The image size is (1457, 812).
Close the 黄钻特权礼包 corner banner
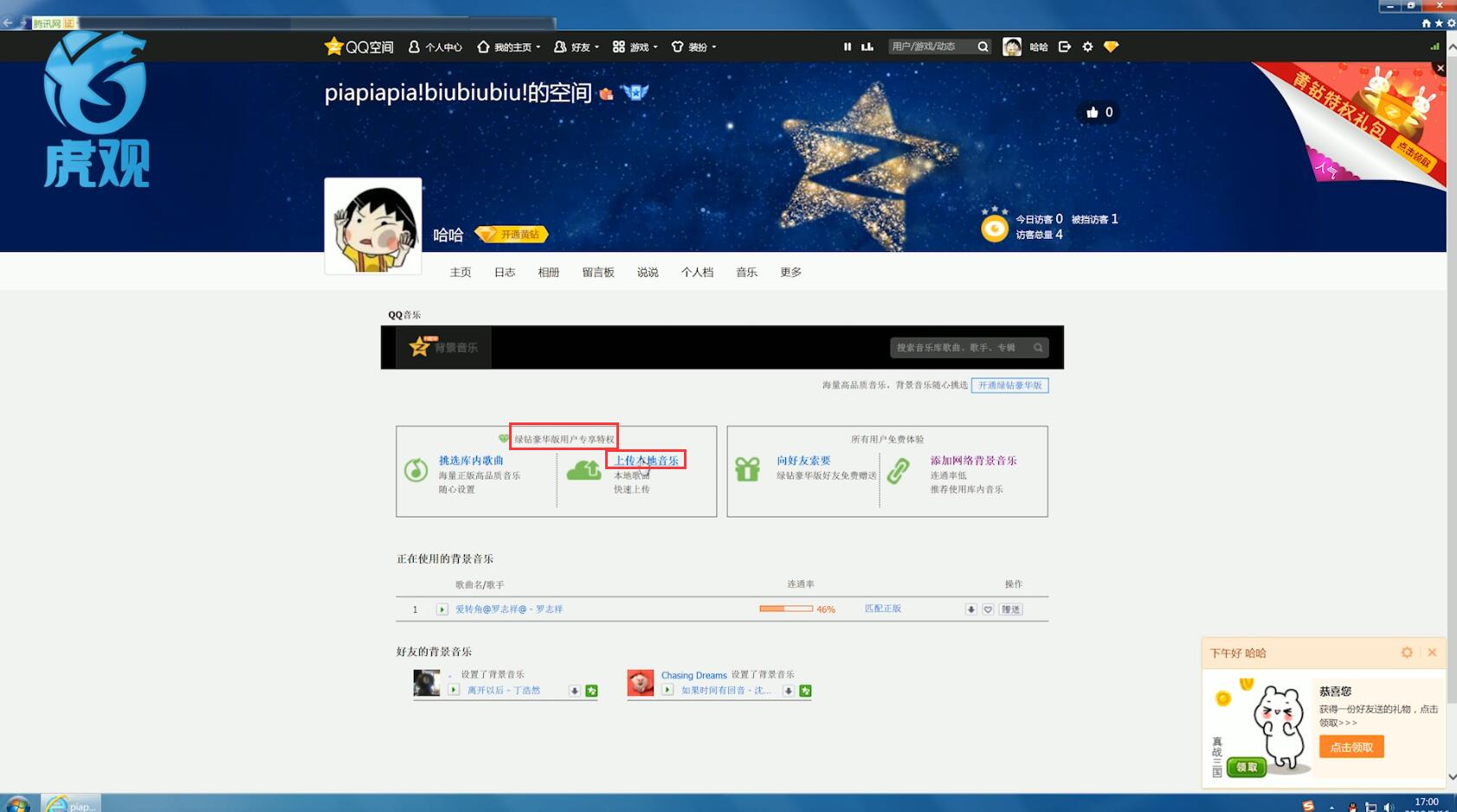pyautogui.click(x=1441, y=68)
